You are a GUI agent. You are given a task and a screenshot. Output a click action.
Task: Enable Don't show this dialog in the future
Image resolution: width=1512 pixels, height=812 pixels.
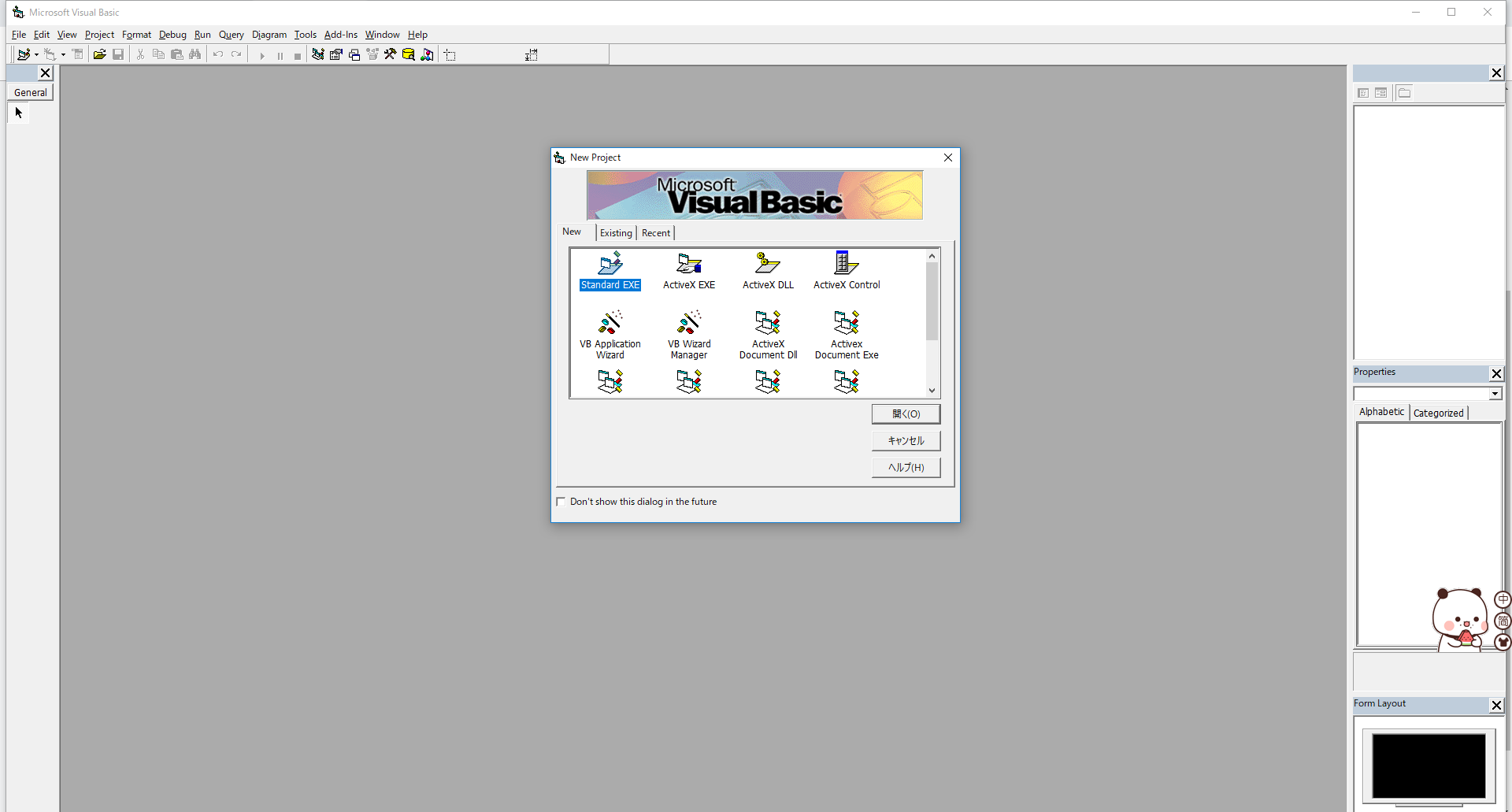coord(561,501)
